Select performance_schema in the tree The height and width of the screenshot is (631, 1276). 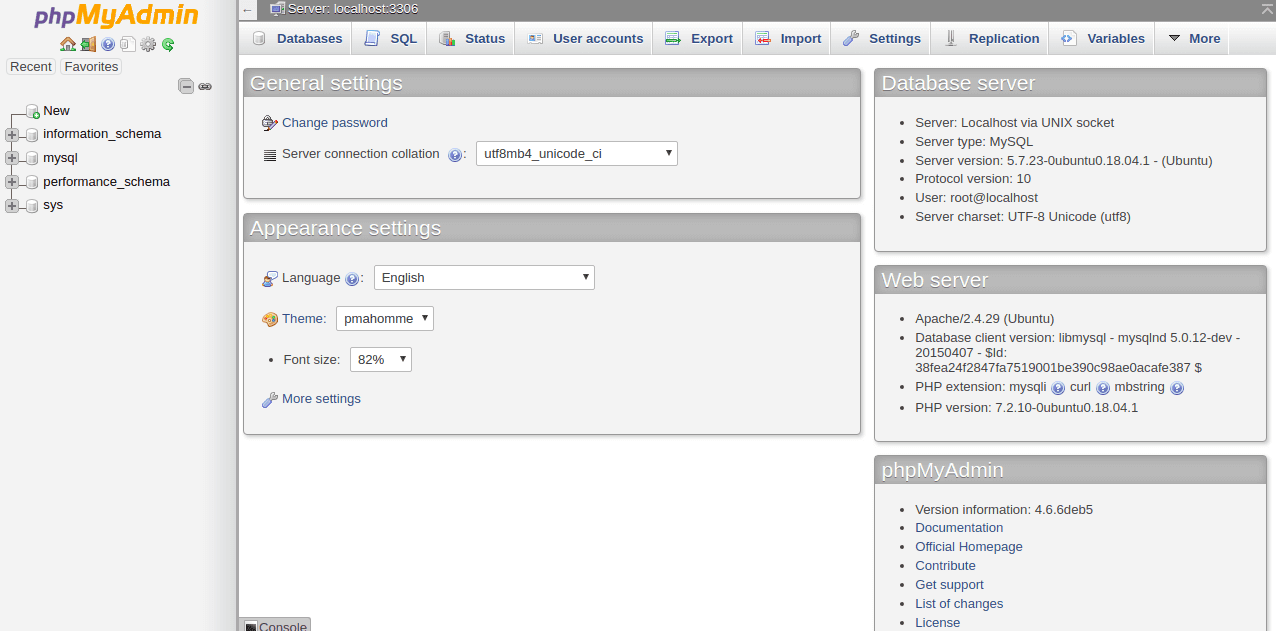click(106, 182)
